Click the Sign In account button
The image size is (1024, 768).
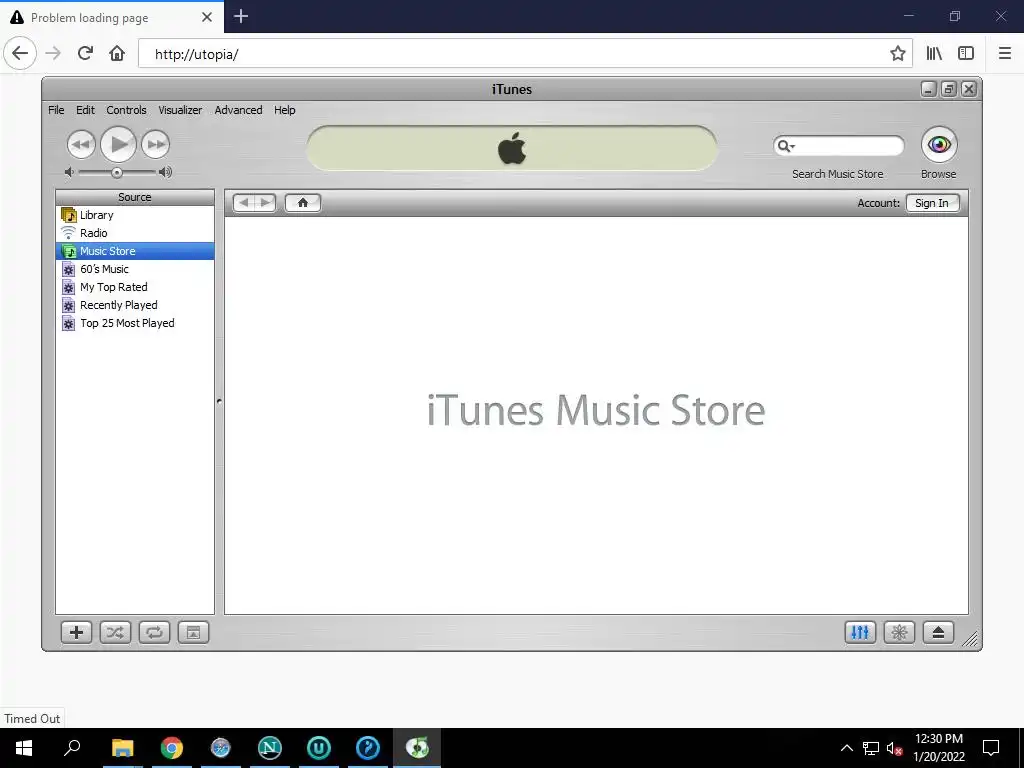pyautogui.click(x=932, y=203)
